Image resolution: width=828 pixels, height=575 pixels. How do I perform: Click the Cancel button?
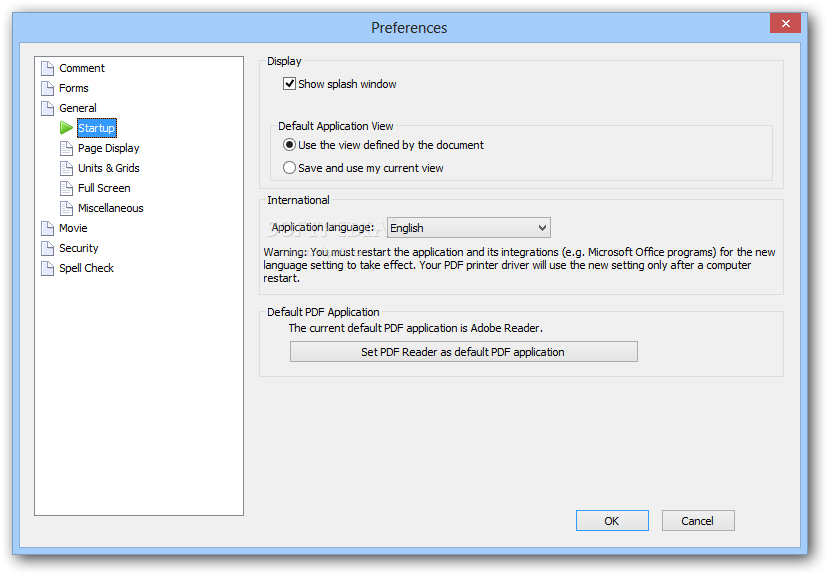pyautogui.click(x=698, y=521)
